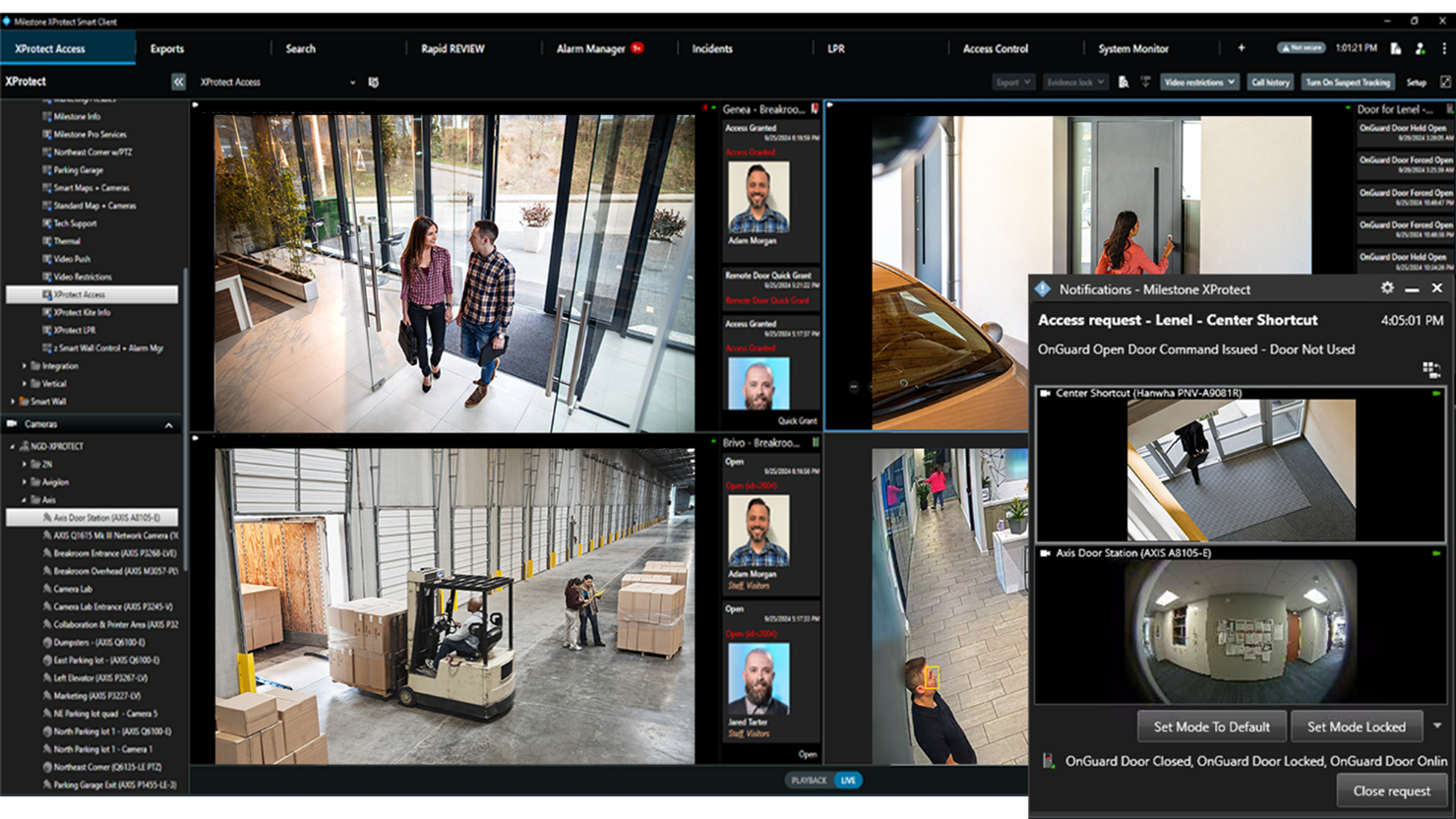Screen dimensions: 1456x819
Task: Toggle full screen view icon
Action: (1445, 83)
